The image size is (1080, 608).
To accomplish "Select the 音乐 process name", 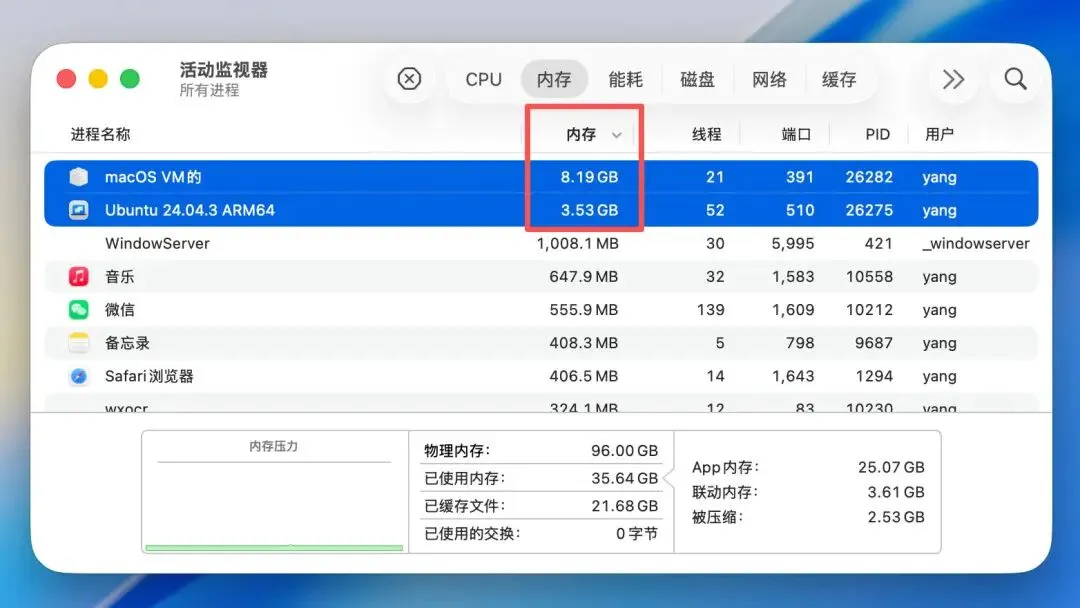I will pos(120,277).
